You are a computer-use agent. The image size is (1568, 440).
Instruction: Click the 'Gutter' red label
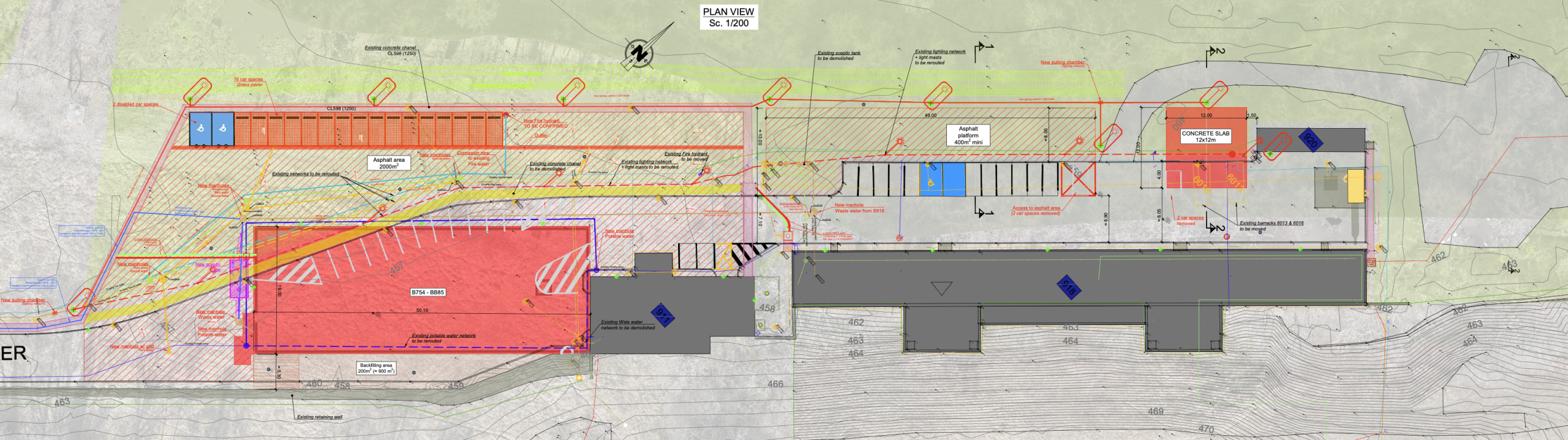(541, 135)
